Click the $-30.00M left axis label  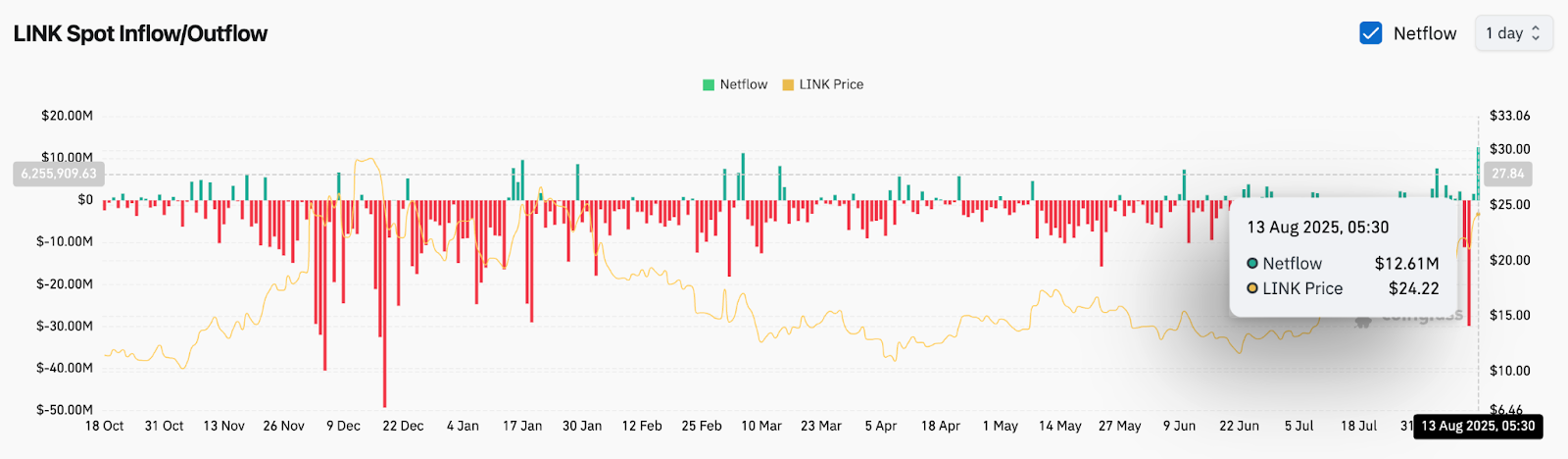65,326
